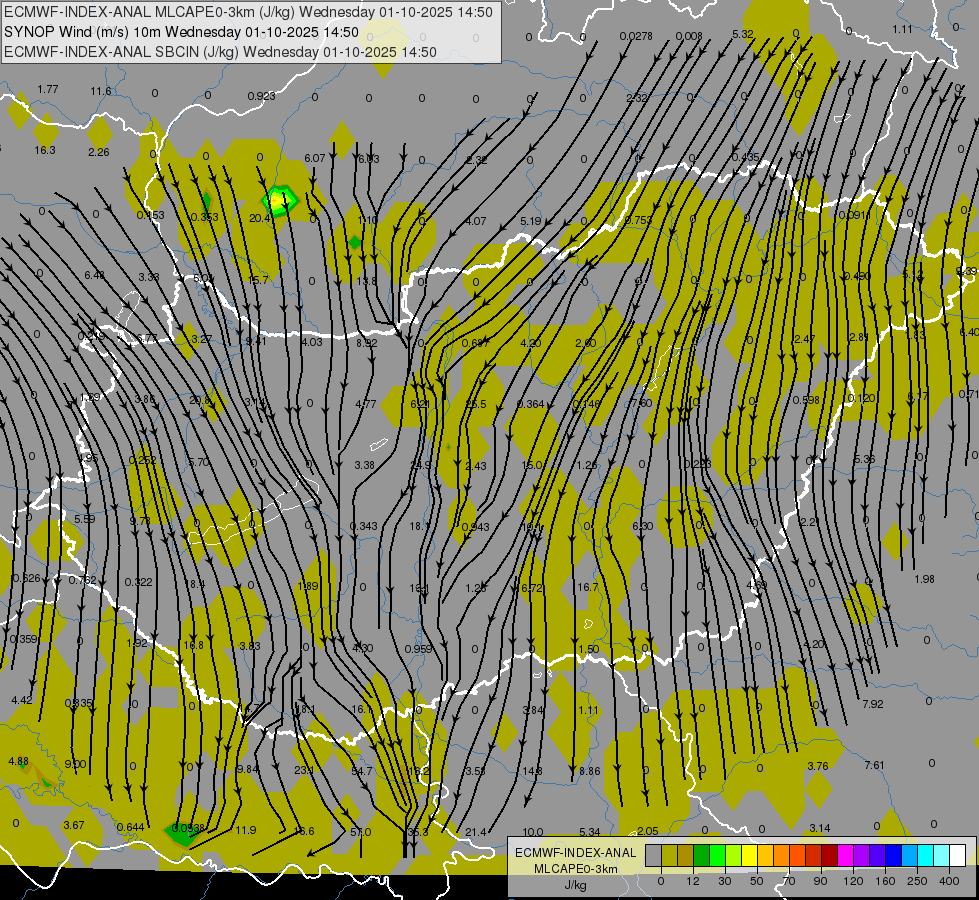Screen dimensions: 979x900
Task: Click the map value 21.4
Action: [x=476, y=832]
